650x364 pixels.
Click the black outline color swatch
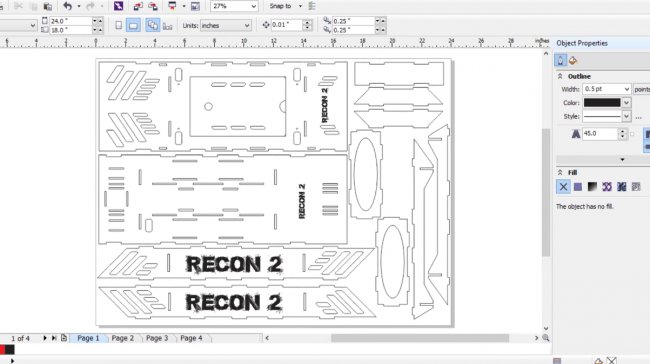(x=602, y=102)
